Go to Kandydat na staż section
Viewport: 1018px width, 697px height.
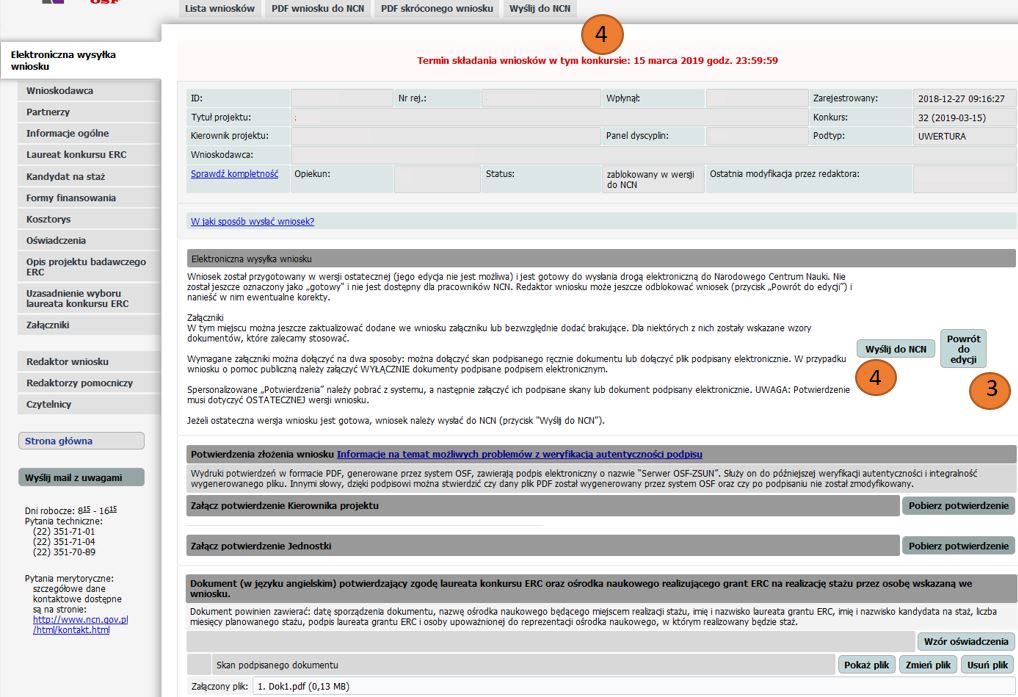click(89, 177)
